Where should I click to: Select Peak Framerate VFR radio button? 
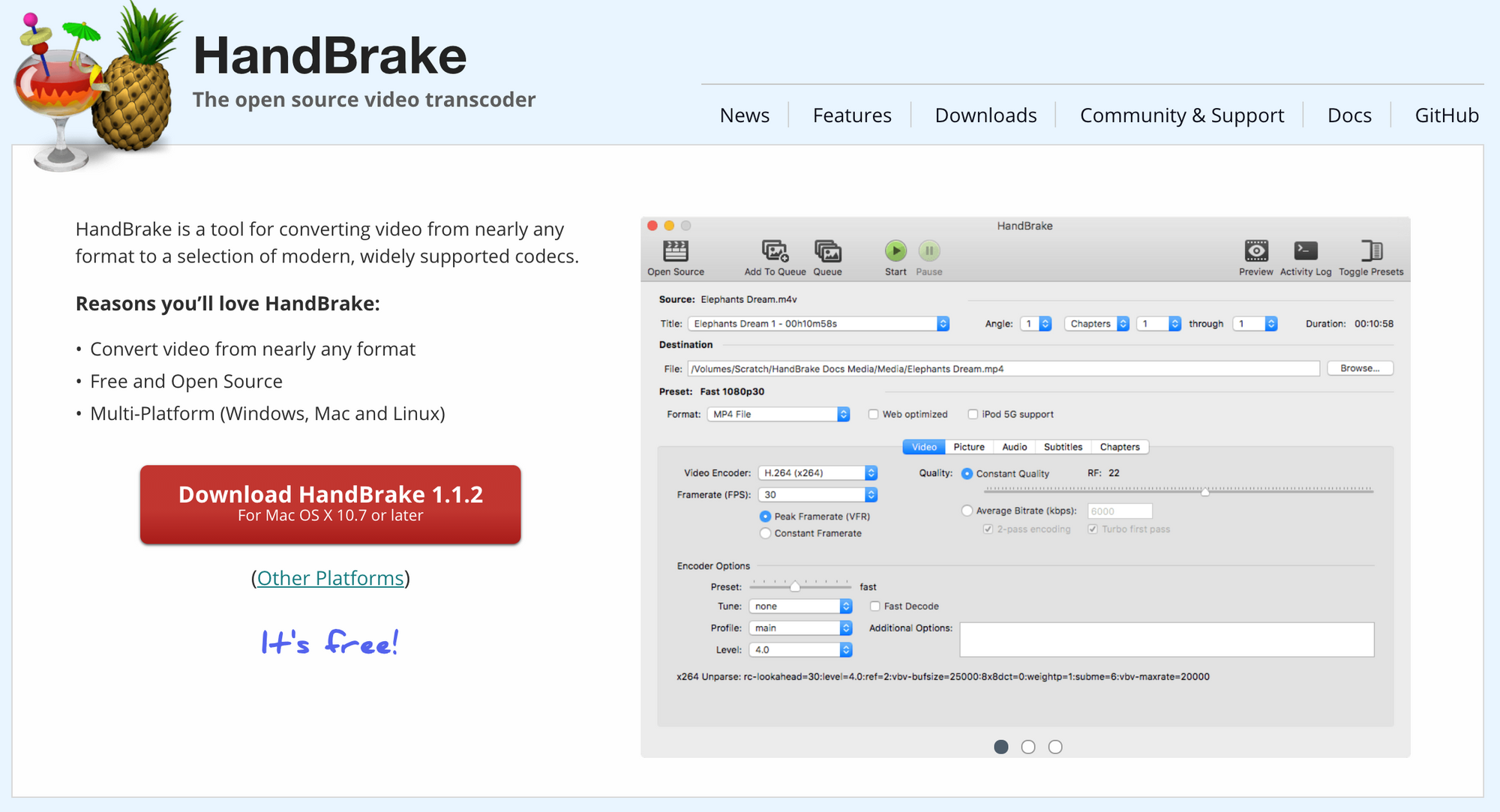tap(763, 514)
